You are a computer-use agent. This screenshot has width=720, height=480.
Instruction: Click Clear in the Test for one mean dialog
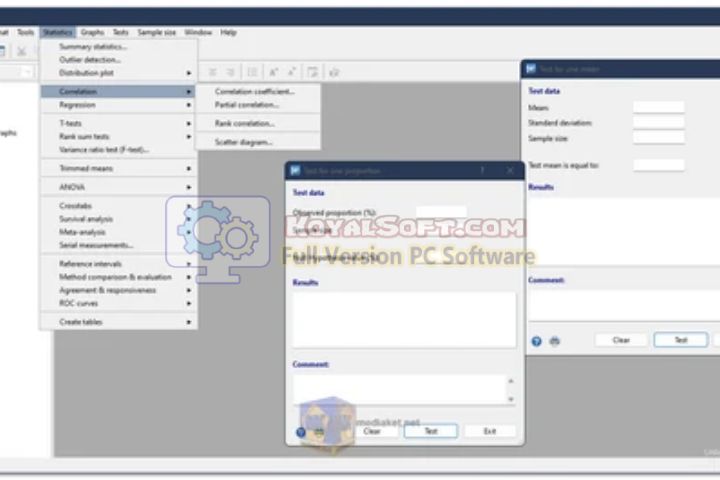tap(621, 340)
